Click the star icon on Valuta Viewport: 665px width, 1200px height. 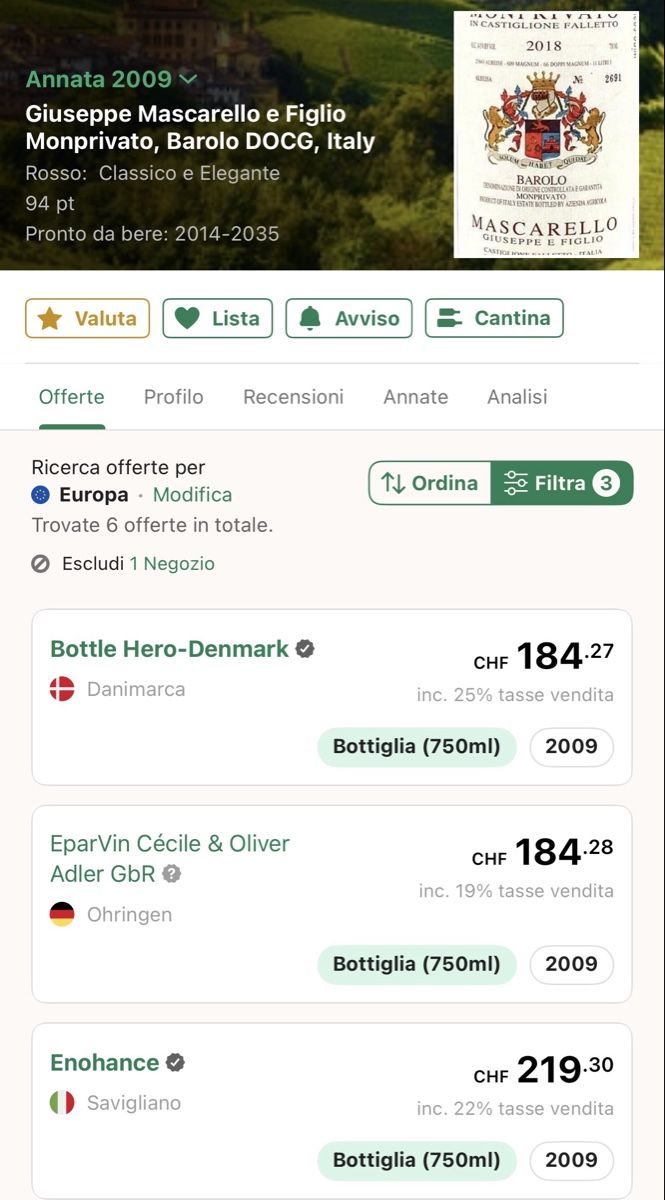49,318
